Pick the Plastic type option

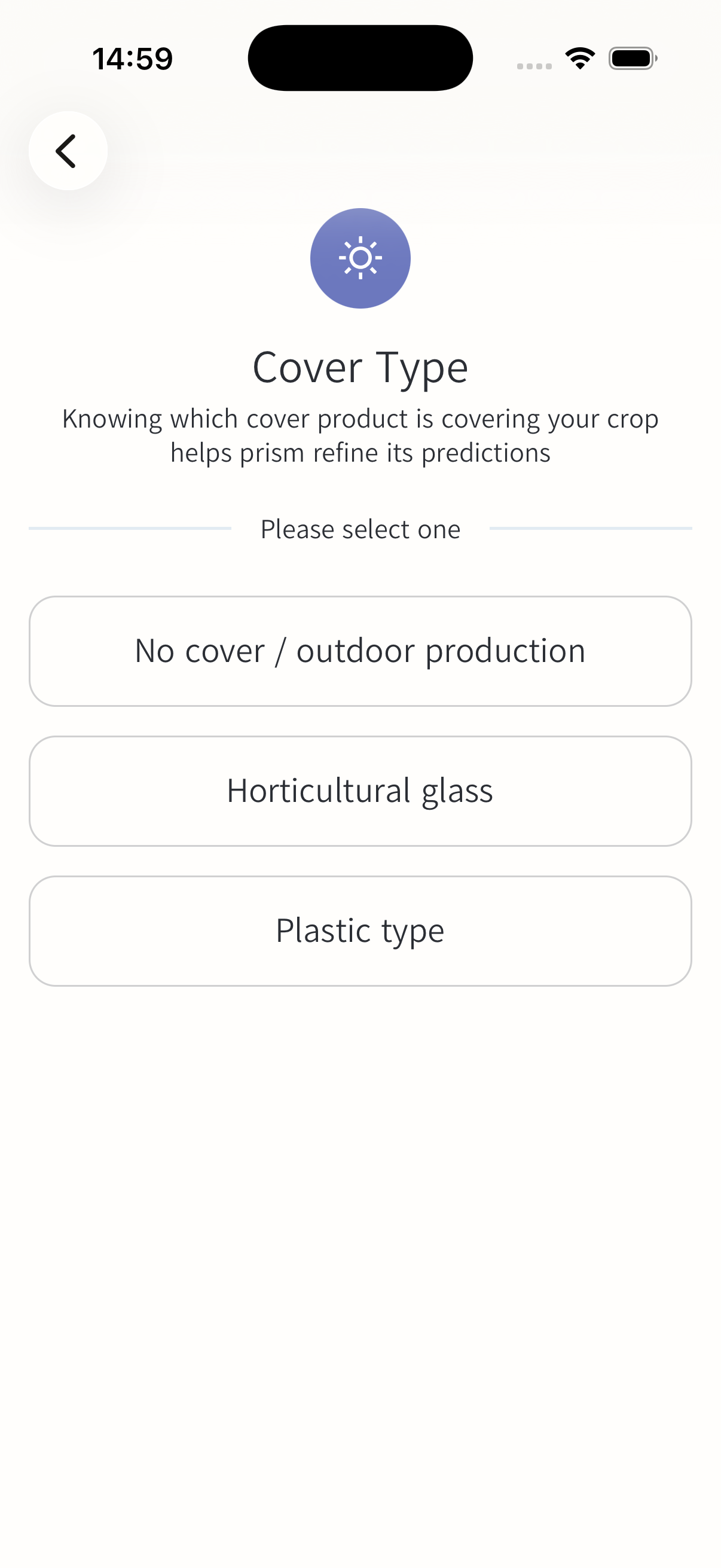click(x=360, y=931)
